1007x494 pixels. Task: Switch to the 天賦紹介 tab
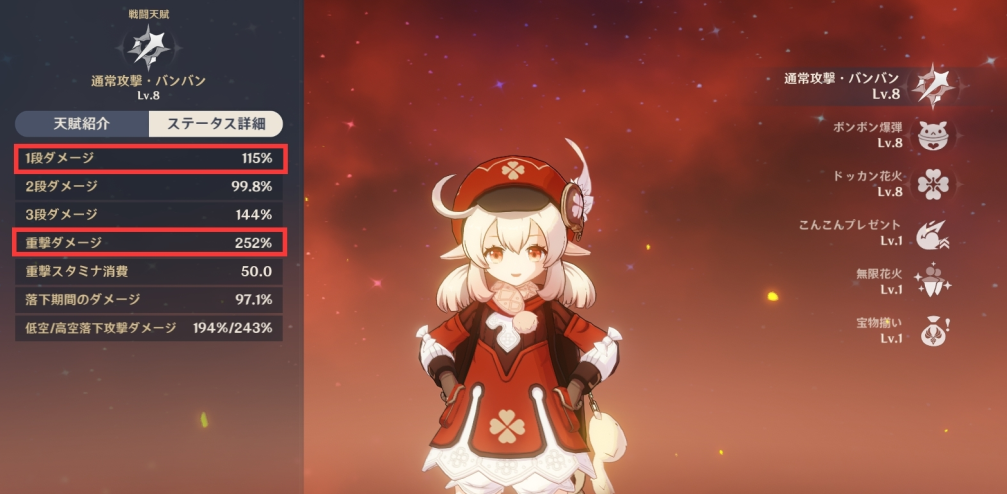coord(82,124)
